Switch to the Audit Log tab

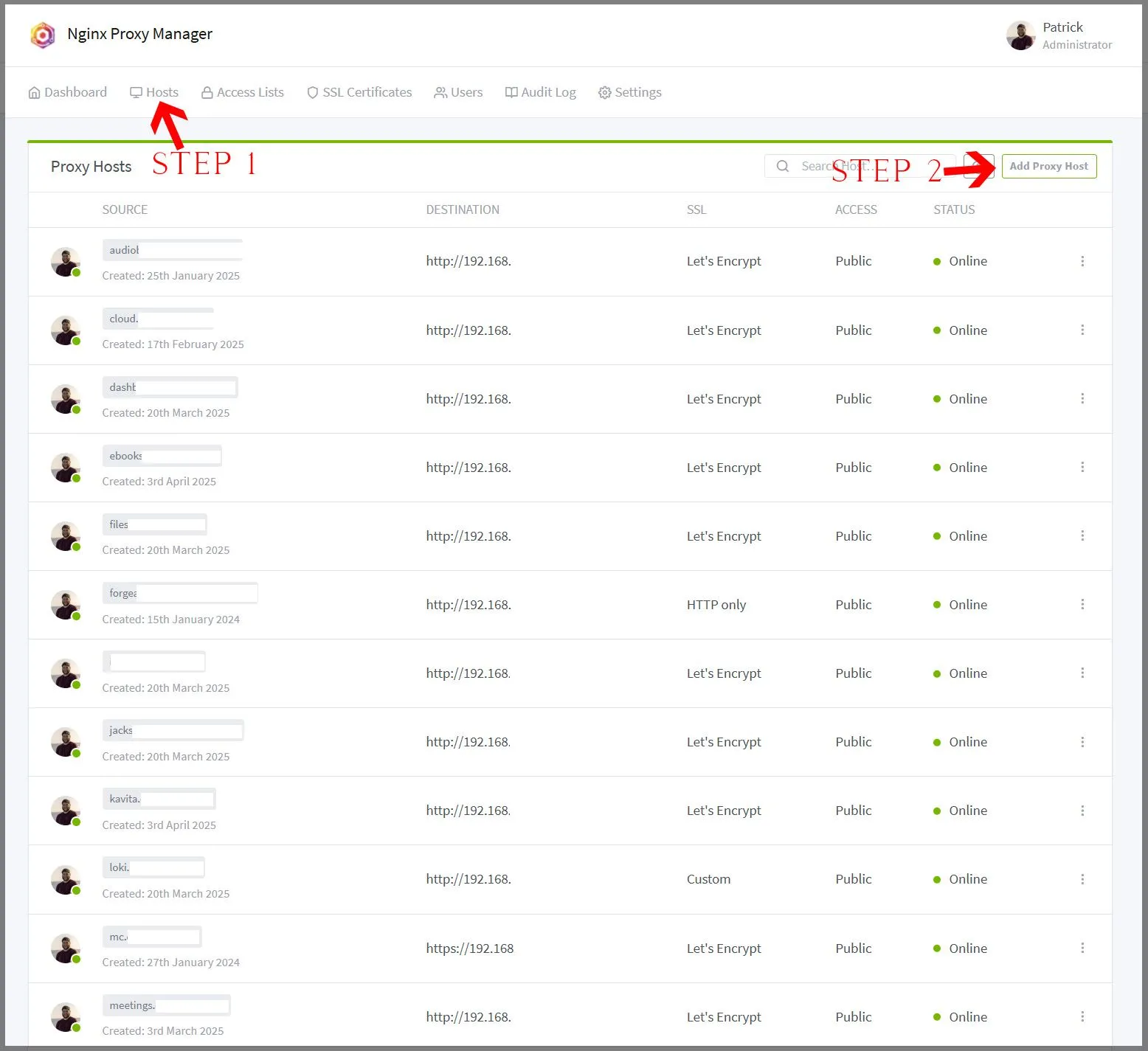(540, 91)
